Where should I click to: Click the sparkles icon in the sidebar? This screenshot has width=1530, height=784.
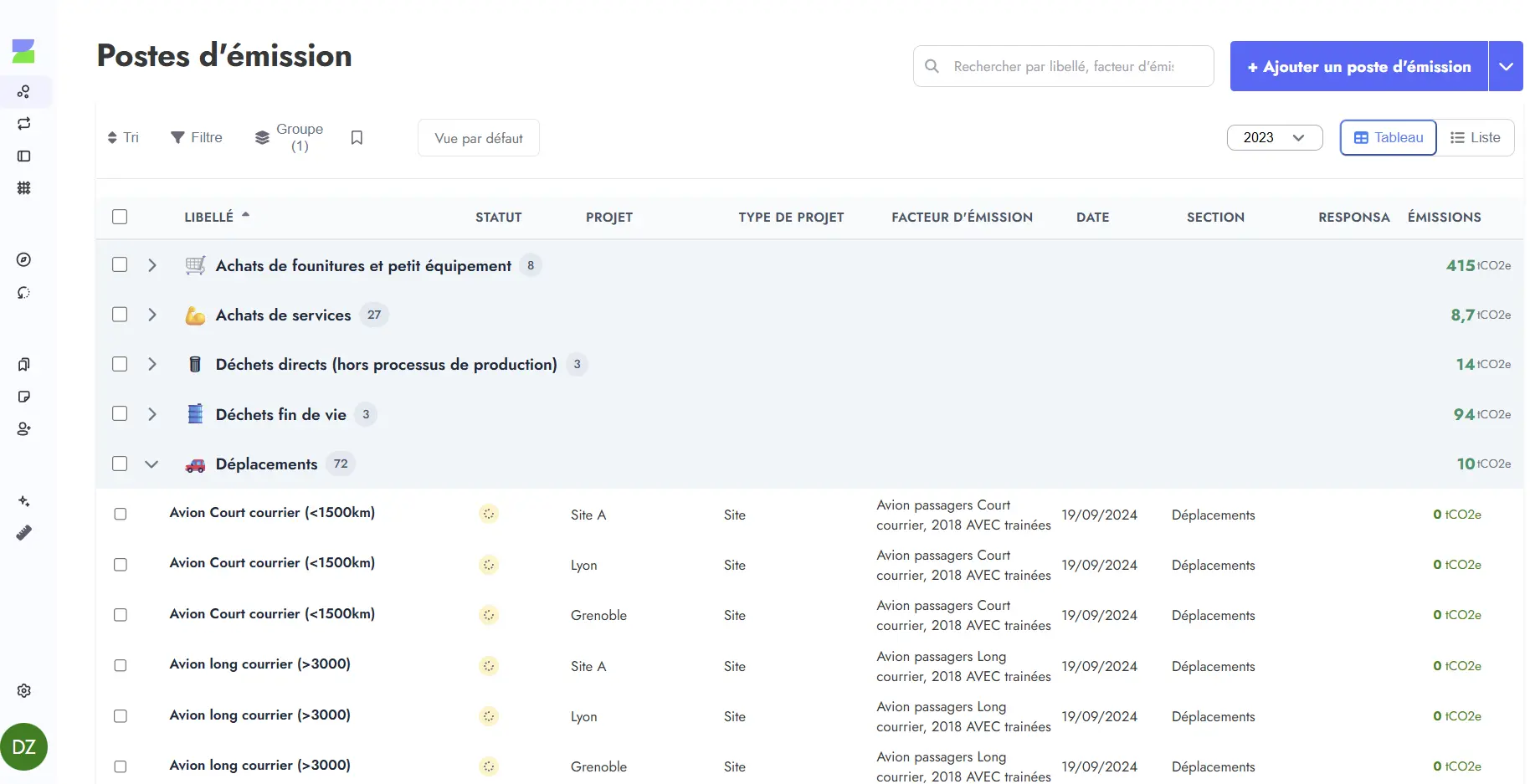(x=23, y=500)
